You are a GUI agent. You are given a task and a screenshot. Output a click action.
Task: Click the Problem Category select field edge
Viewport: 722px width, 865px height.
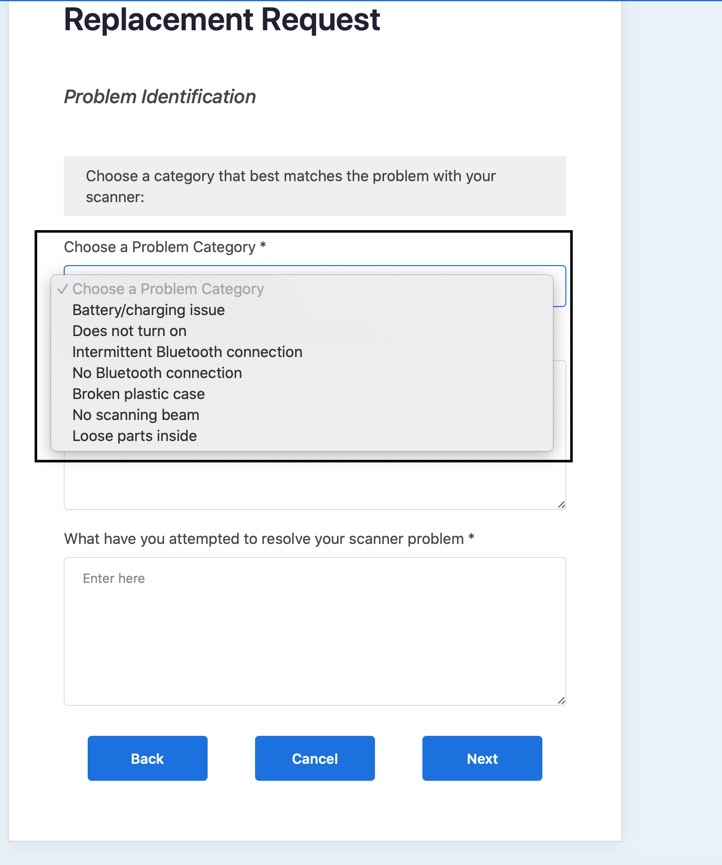coord(559,286)
